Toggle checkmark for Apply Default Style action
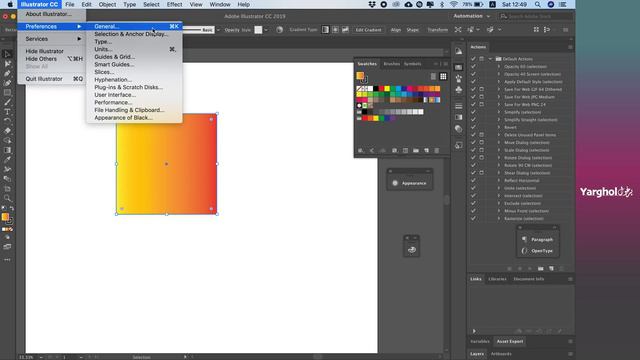640x360 pixels. pos(473,82)
